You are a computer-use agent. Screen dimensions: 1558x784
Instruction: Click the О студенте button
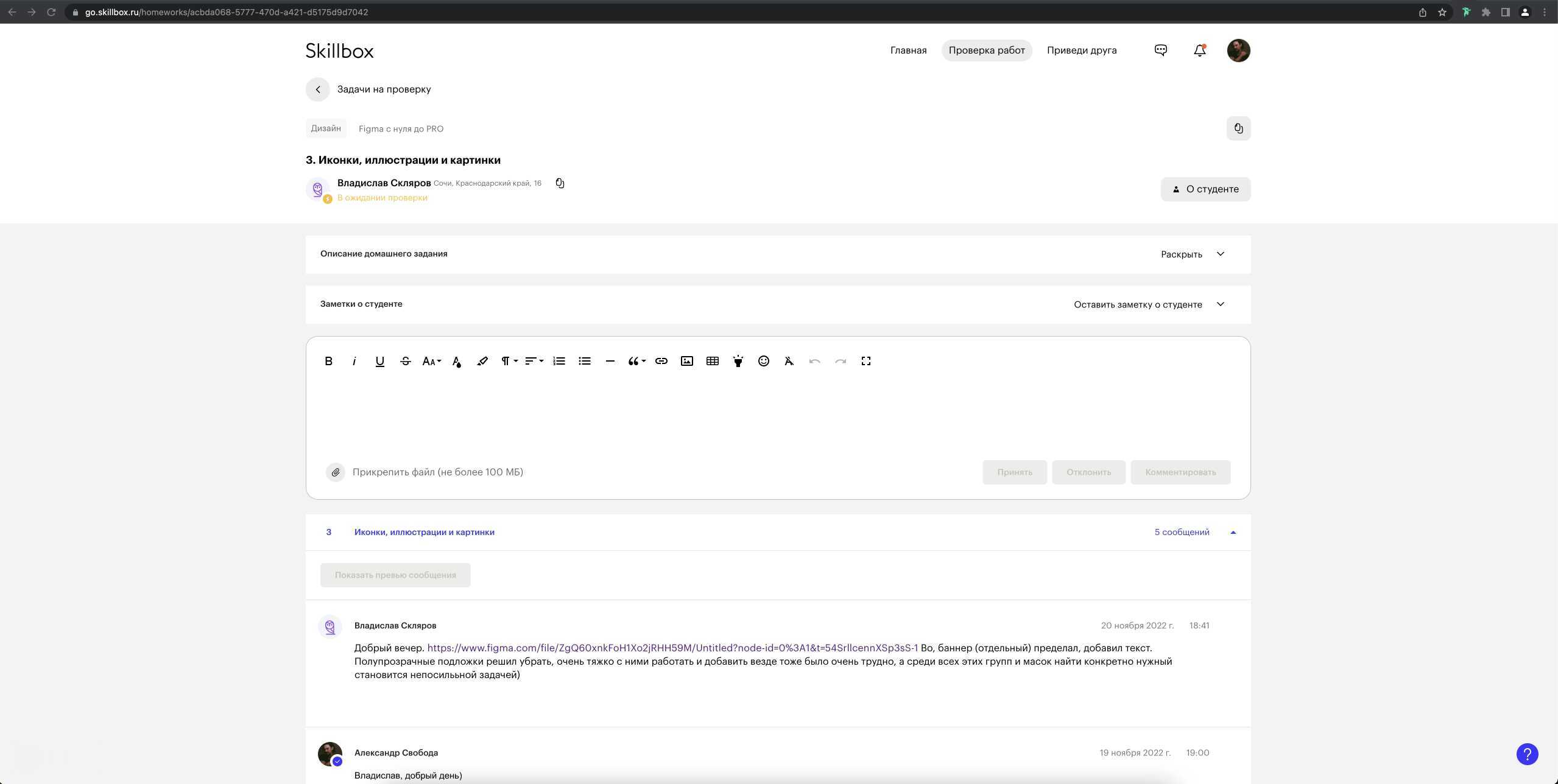1205,189
